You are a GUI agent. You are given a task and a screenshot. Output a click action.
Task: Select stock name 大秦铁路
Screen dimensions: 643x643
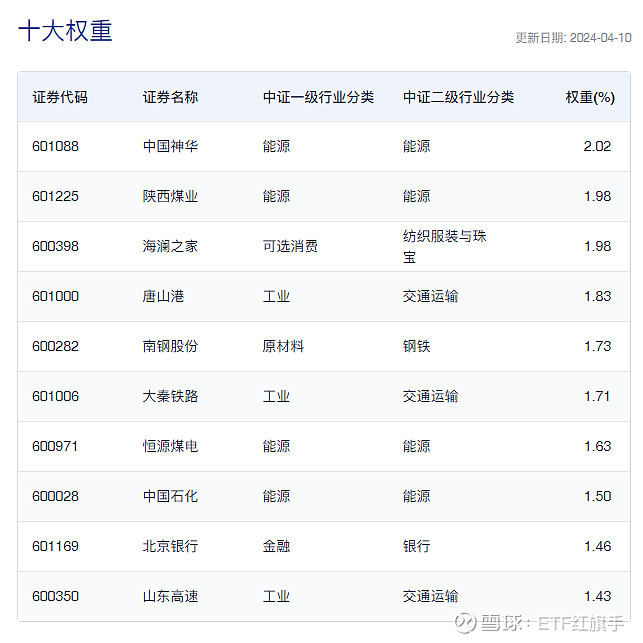coord(170,397)
